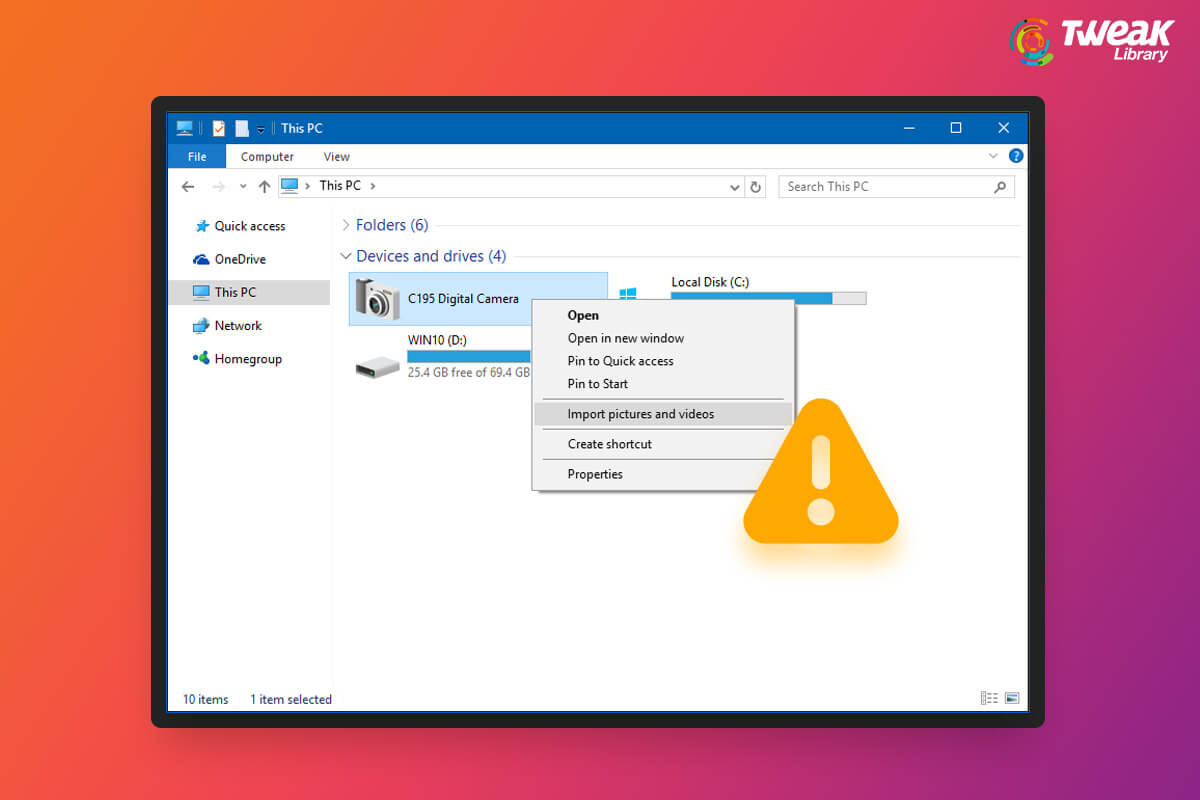This screenshot has width=1200, height=800.
Task: Switch to Large icons view in the status bar
Action: [x=1013, y=697]
